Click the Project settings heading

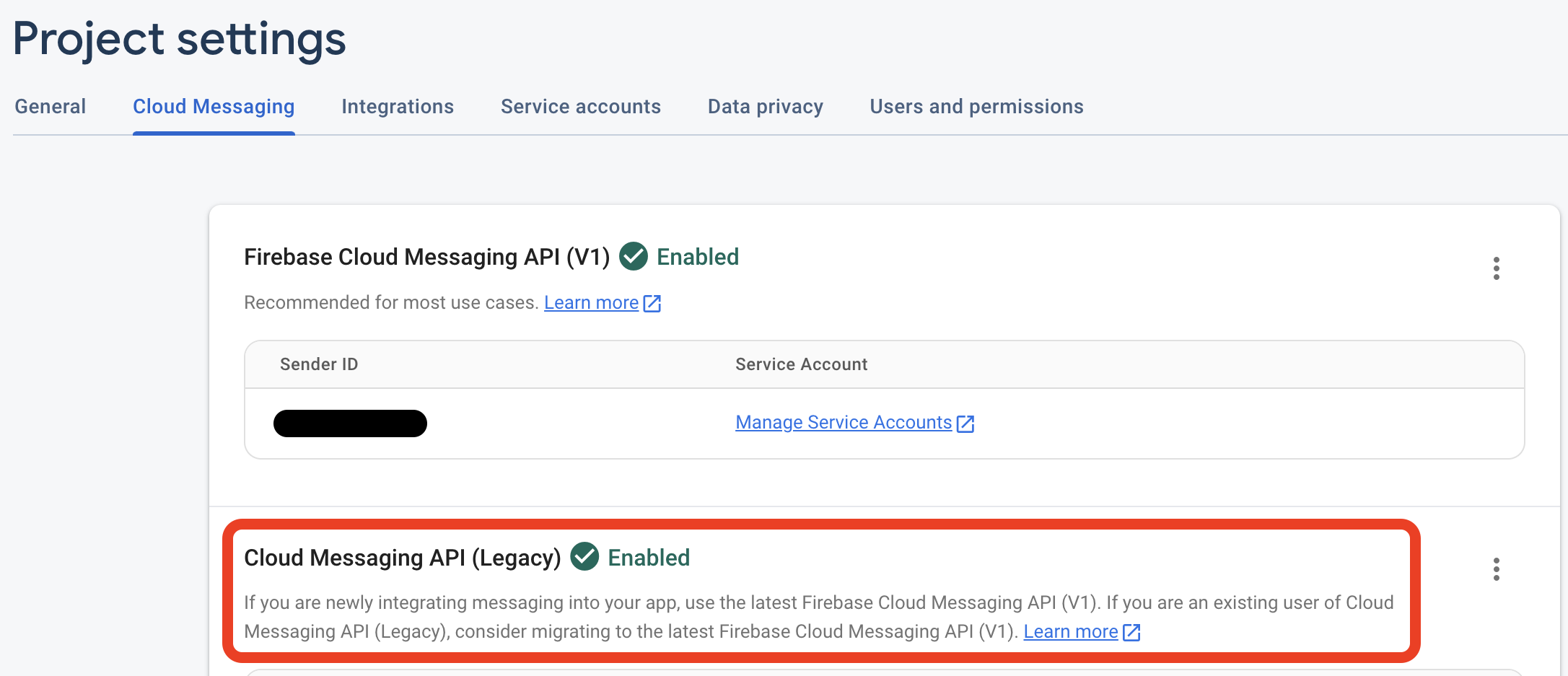click(178, 40)
